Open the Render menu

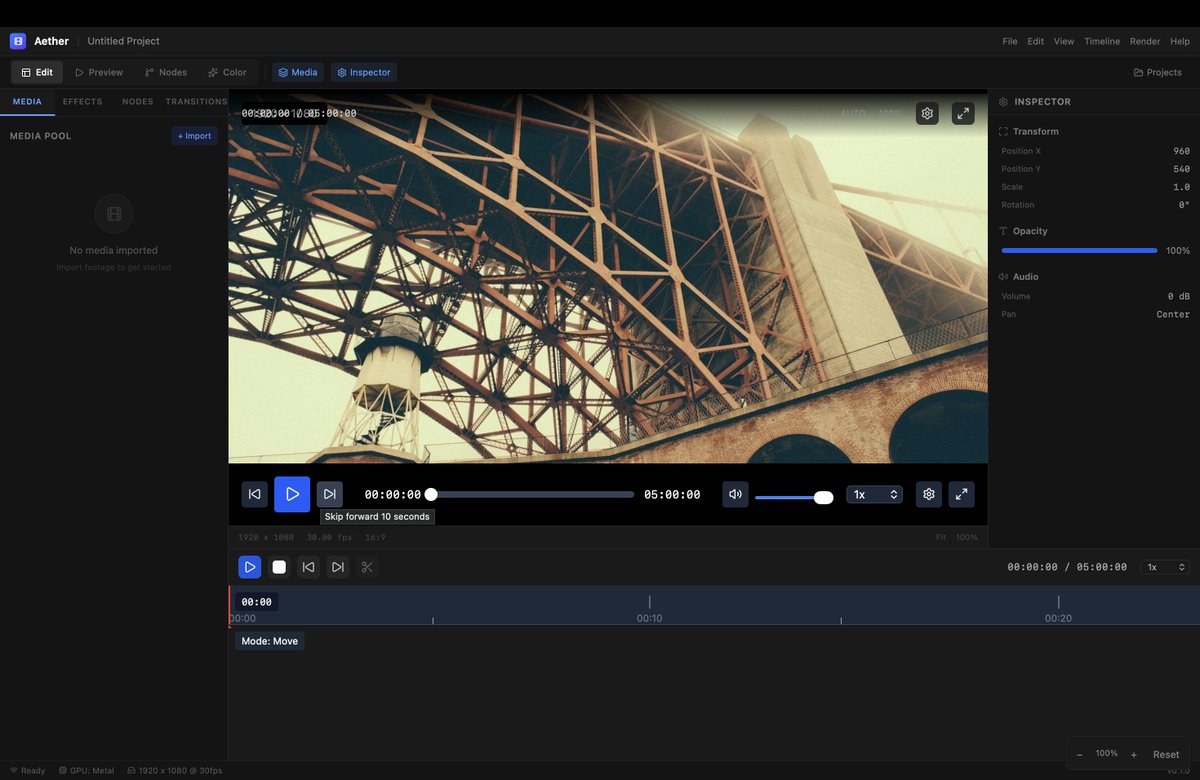[x=1145, y=41]
